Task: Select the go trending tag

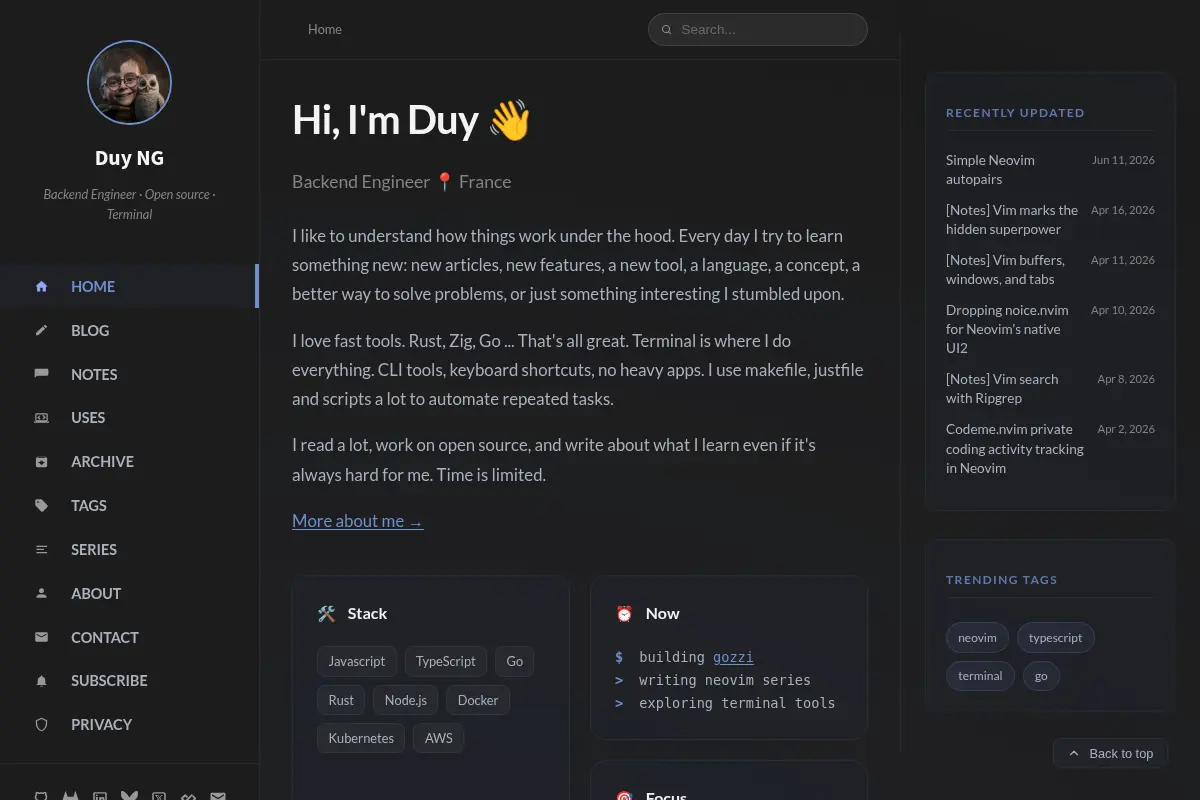Action: 1041,676
